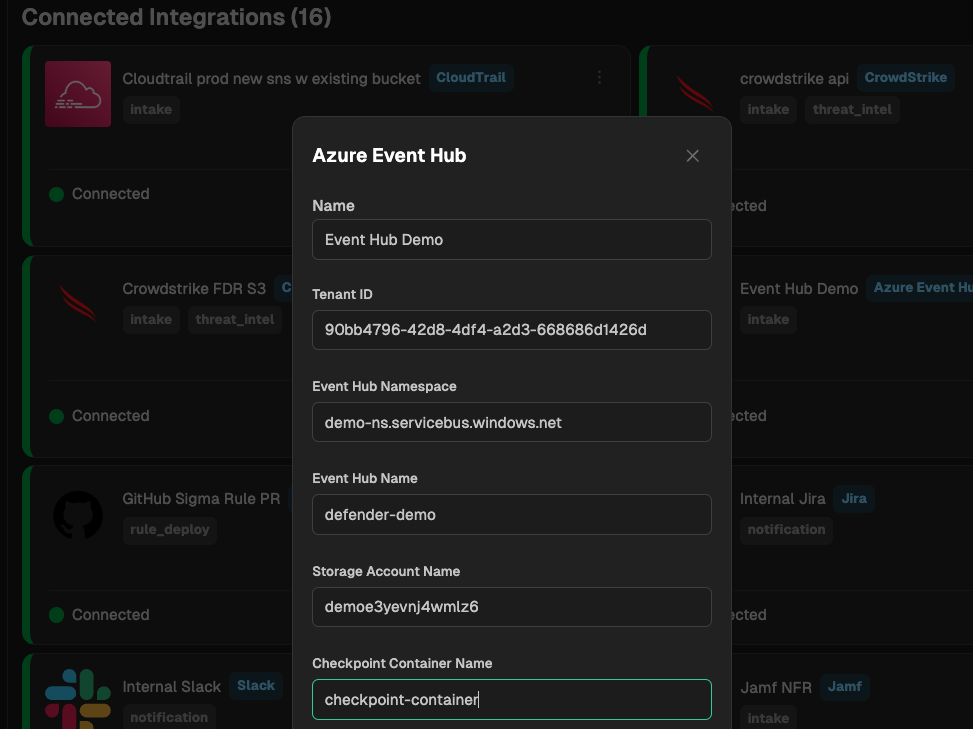The width and height of the screenshot is (973, 729).
Task: Open Event Hub Demo card title in background
Action: tap(799, 289)
